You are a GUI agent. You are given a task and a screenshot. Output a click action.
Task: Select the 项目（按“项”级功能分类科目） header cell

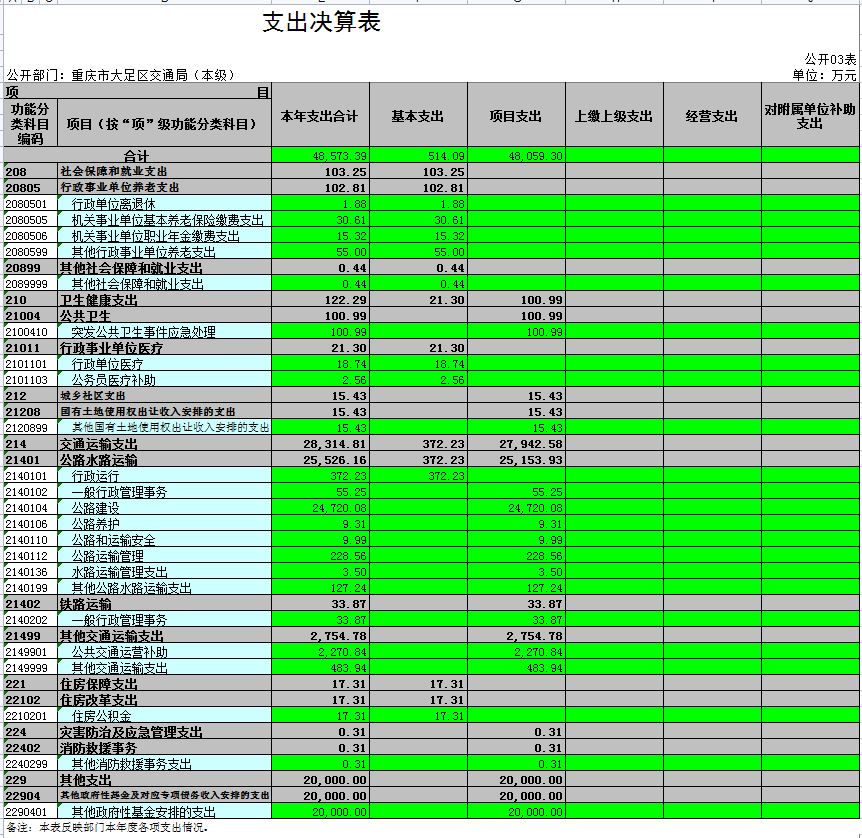(x=162, y=124)
